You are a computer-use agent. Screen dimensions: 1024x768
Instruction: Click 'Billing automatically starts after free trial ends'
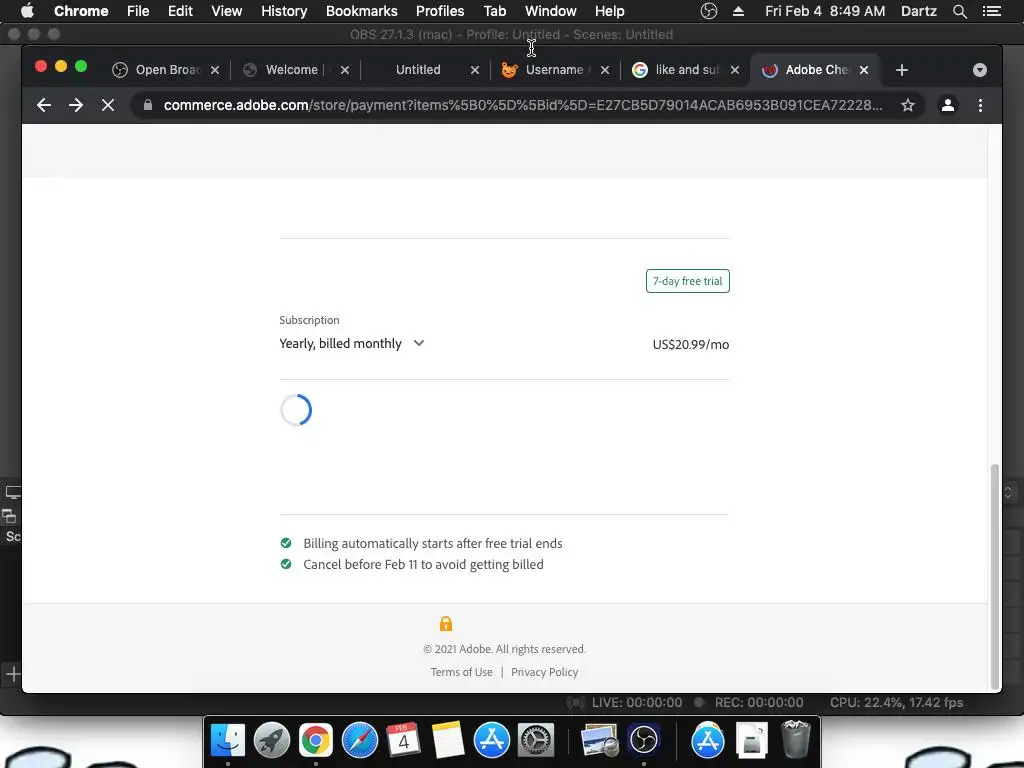coord(432,543)
